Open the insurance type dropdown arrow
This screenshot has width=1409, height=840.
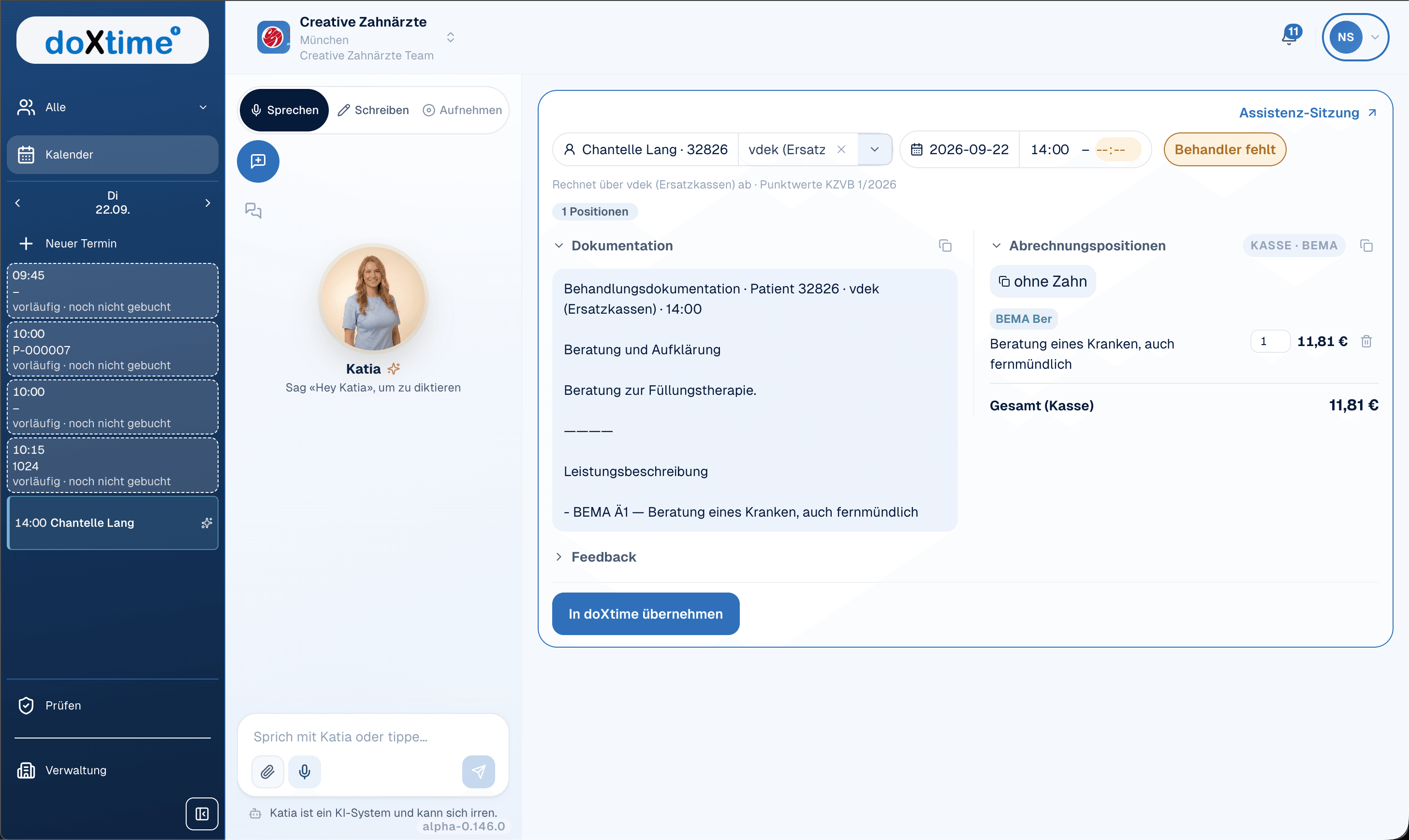(x=875, y=149)
